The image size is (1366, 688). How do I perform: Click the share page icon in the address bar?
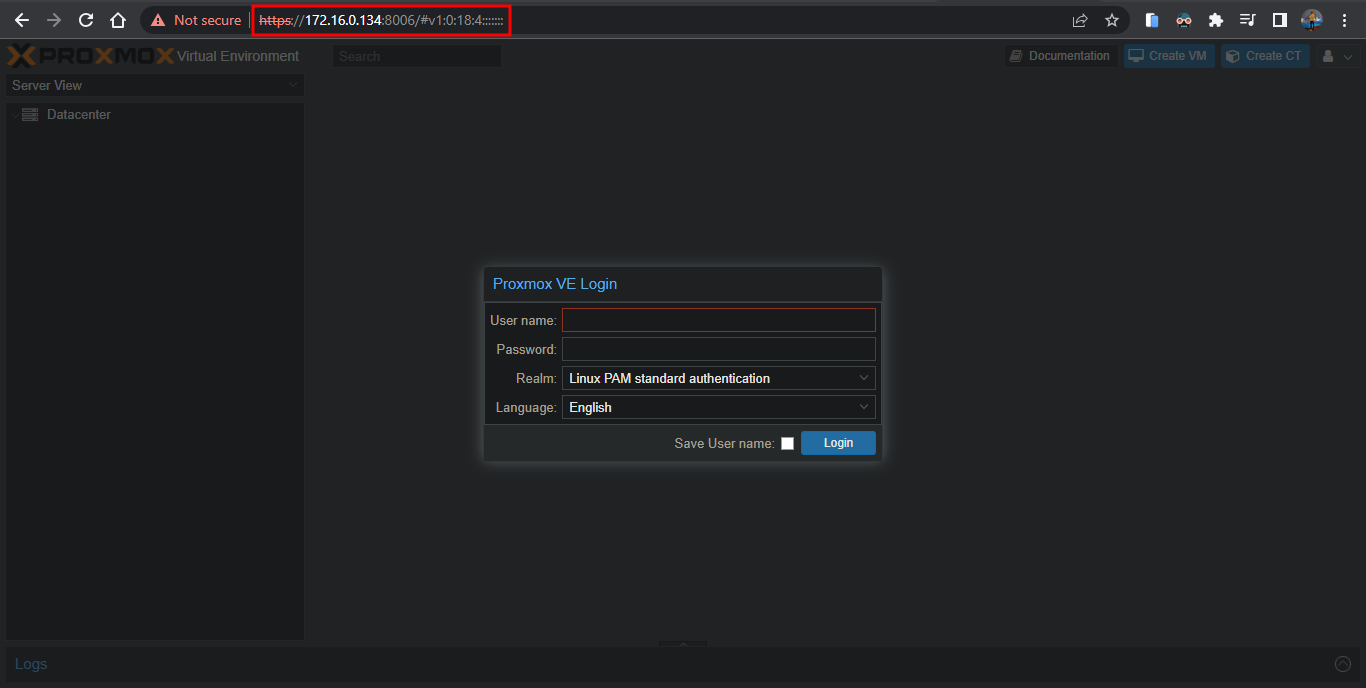(x=1080, y=20)
